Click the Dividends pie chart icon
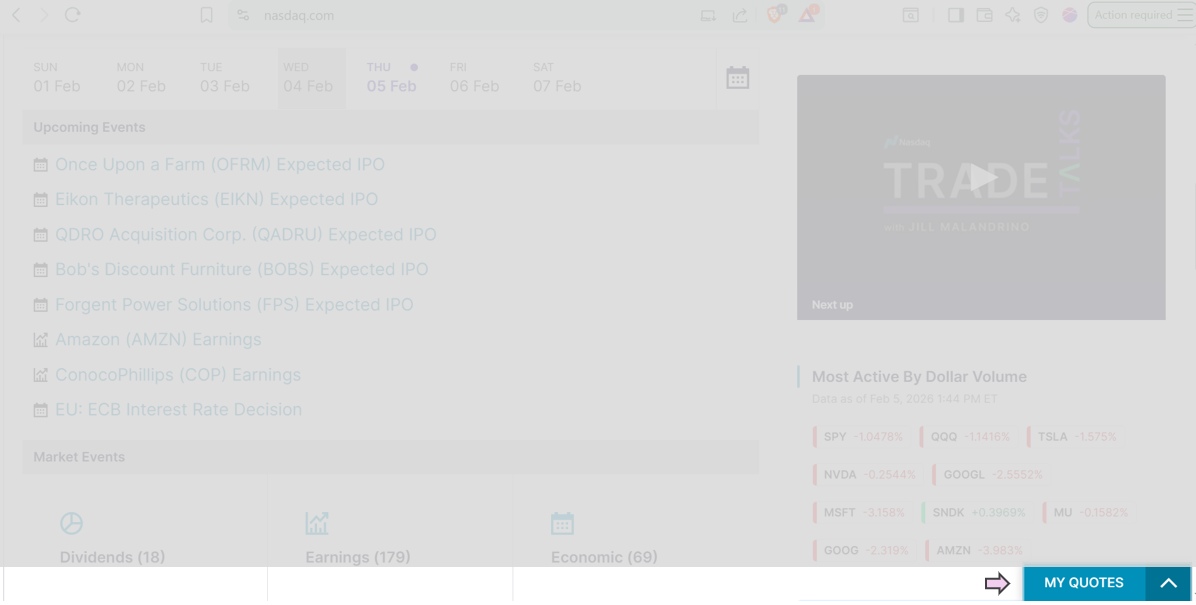The width and height of the screenshot is (1196, 605). 71,523
